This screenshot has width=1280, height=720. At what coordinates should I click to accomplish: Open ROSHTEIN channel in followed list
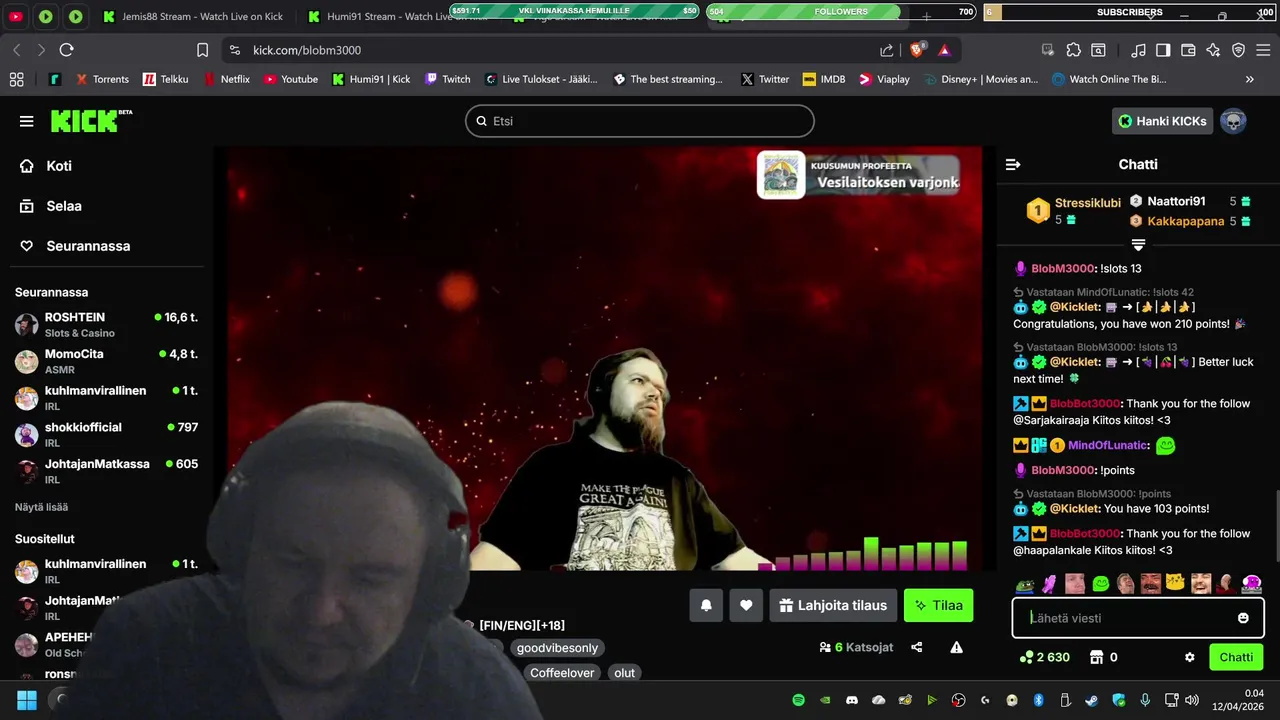(106, 324)
